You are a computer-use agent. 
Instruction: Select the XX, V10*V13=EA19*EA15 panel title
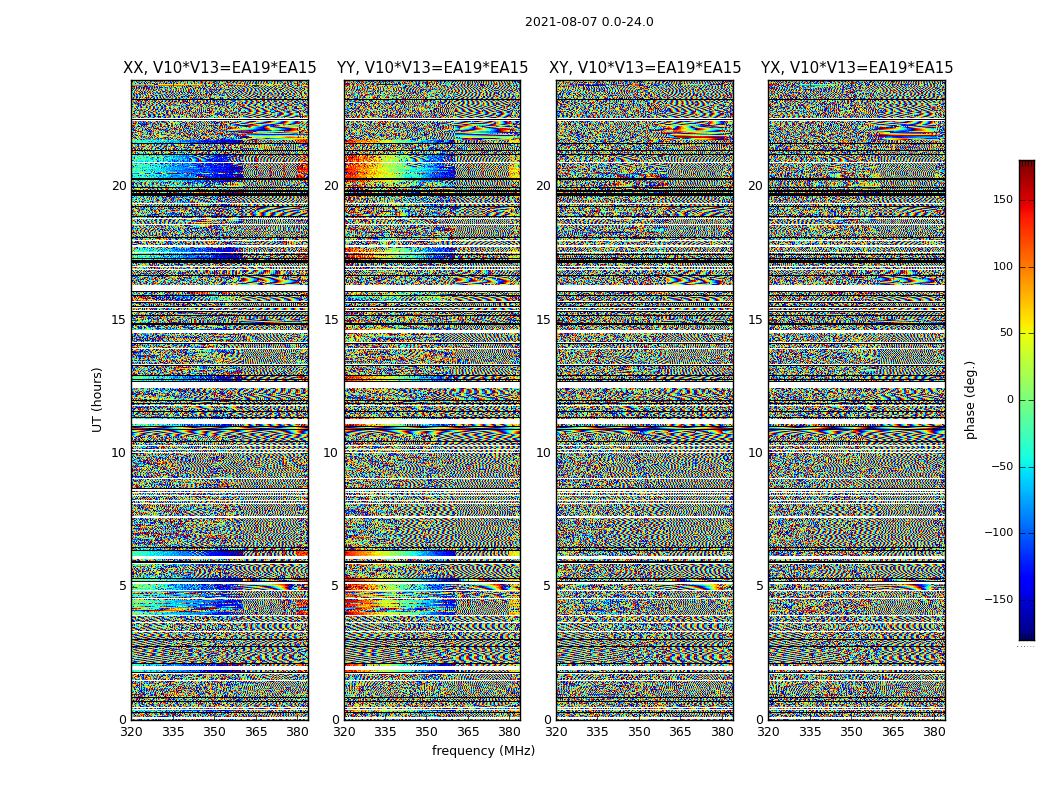point(220,68)
